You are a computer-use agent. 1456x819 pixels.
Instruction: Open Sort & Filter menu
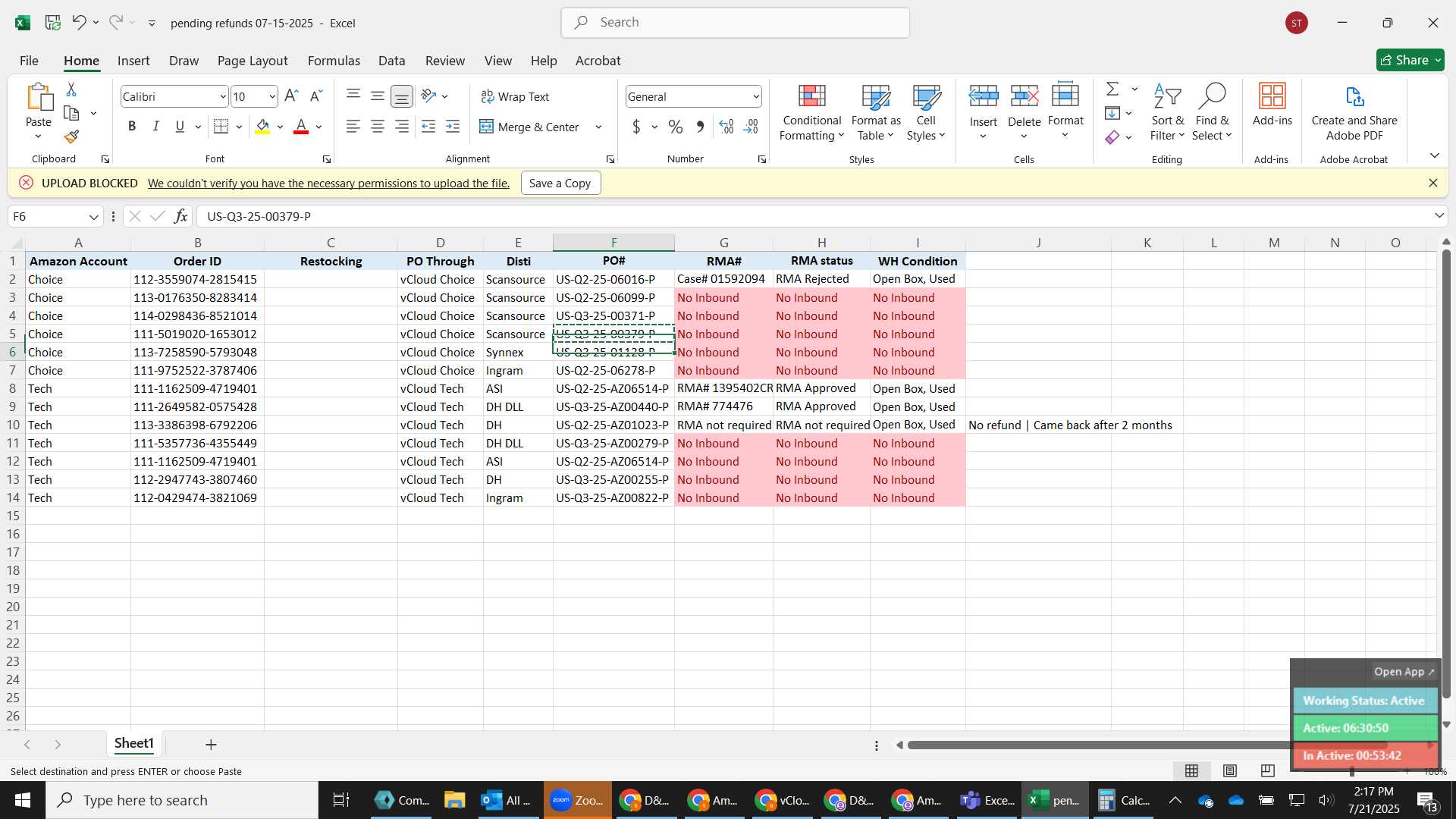click(x=1167, y=113)
